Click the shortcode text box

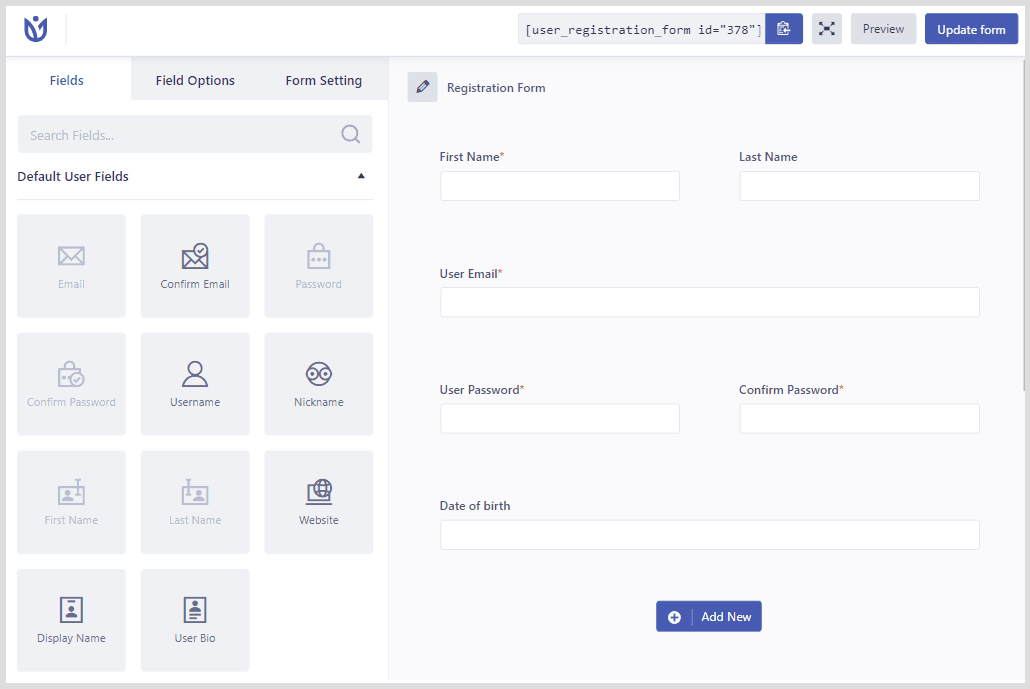click(x=642, y=29)
